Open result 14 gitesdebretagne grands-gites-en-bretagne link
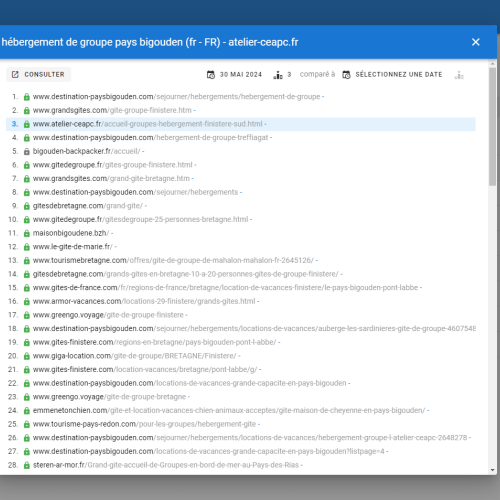Image resolution: width=500 pixels, height=500 pixels. 185,274
